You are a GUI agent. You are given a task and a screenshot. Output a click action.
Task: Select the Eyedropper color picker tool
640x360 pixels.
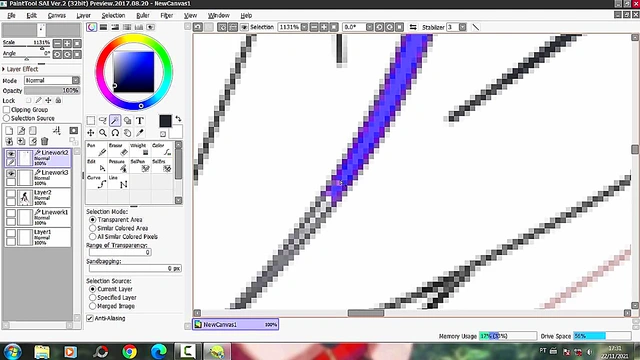click(x=140, y=133)
